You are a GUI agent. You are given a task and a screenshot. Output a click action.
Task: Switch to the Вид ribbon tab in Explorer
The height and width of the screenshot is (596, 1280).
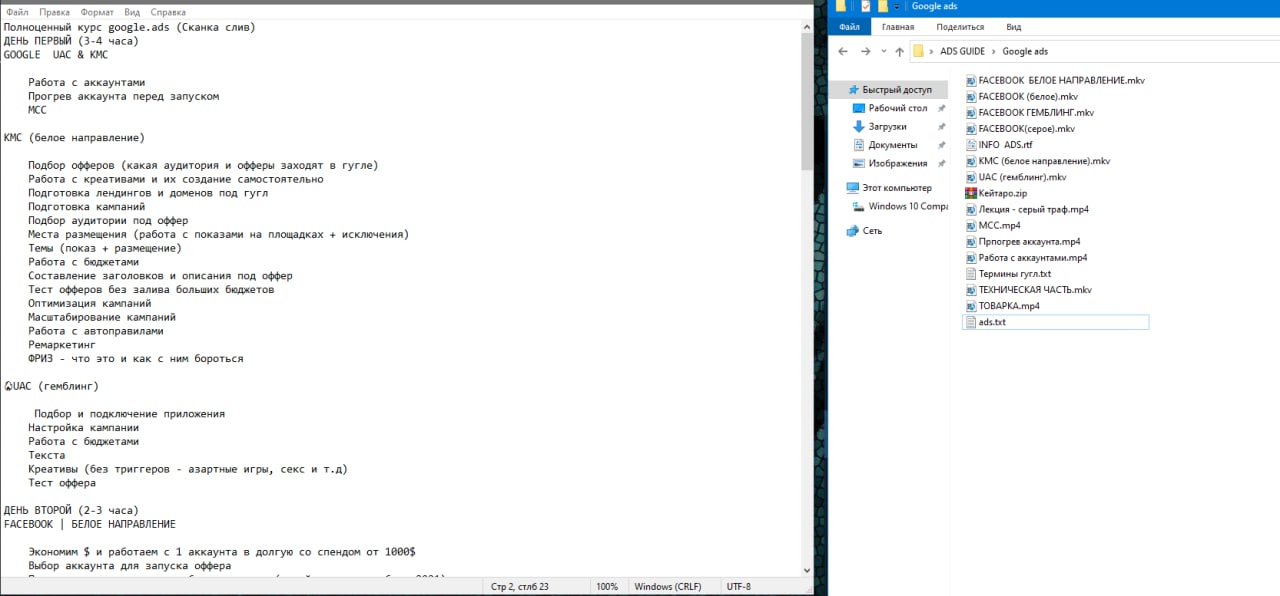(1014, 27)
